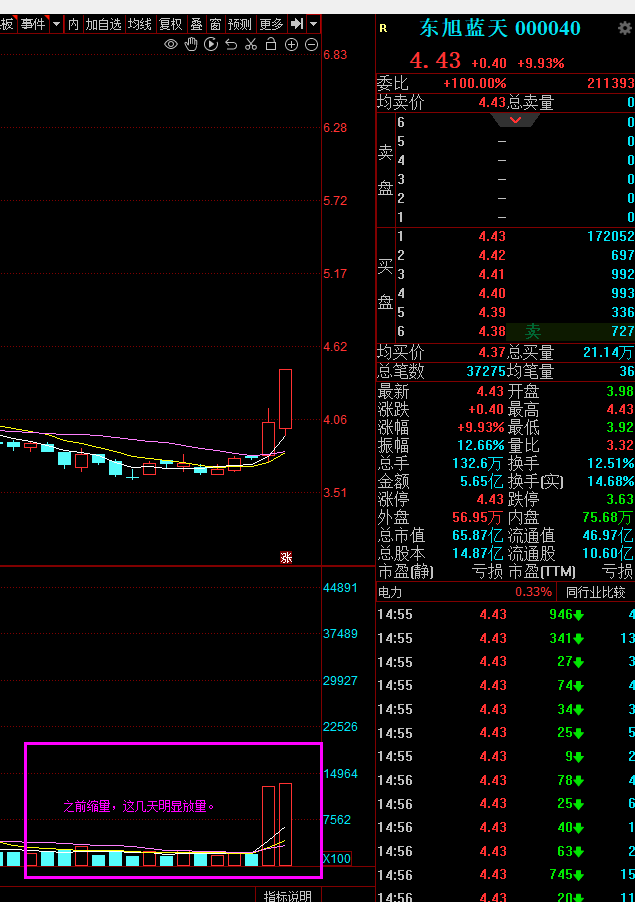Viewport: 635px width, 902px height.
Task: Click 加自选 to add to watchlist
Action: pyautogui.click(x=104, y=24)
